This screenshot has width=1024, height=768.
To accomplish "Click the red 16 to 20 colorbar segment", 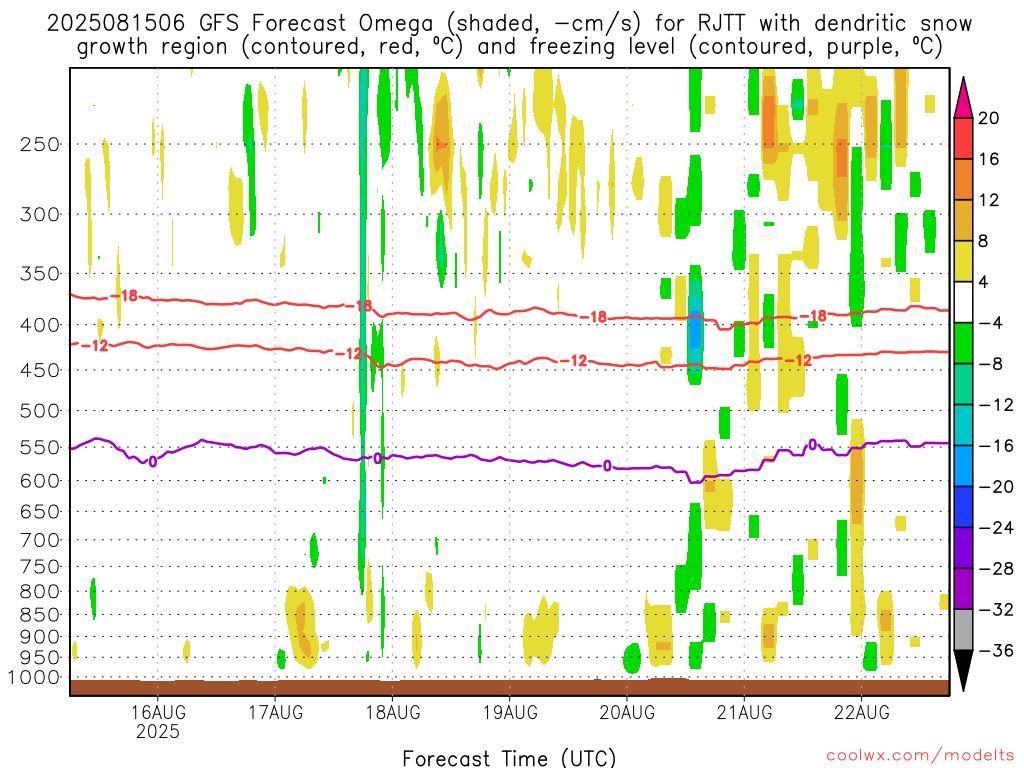I will pyautogui.click(x=963, y=138).
